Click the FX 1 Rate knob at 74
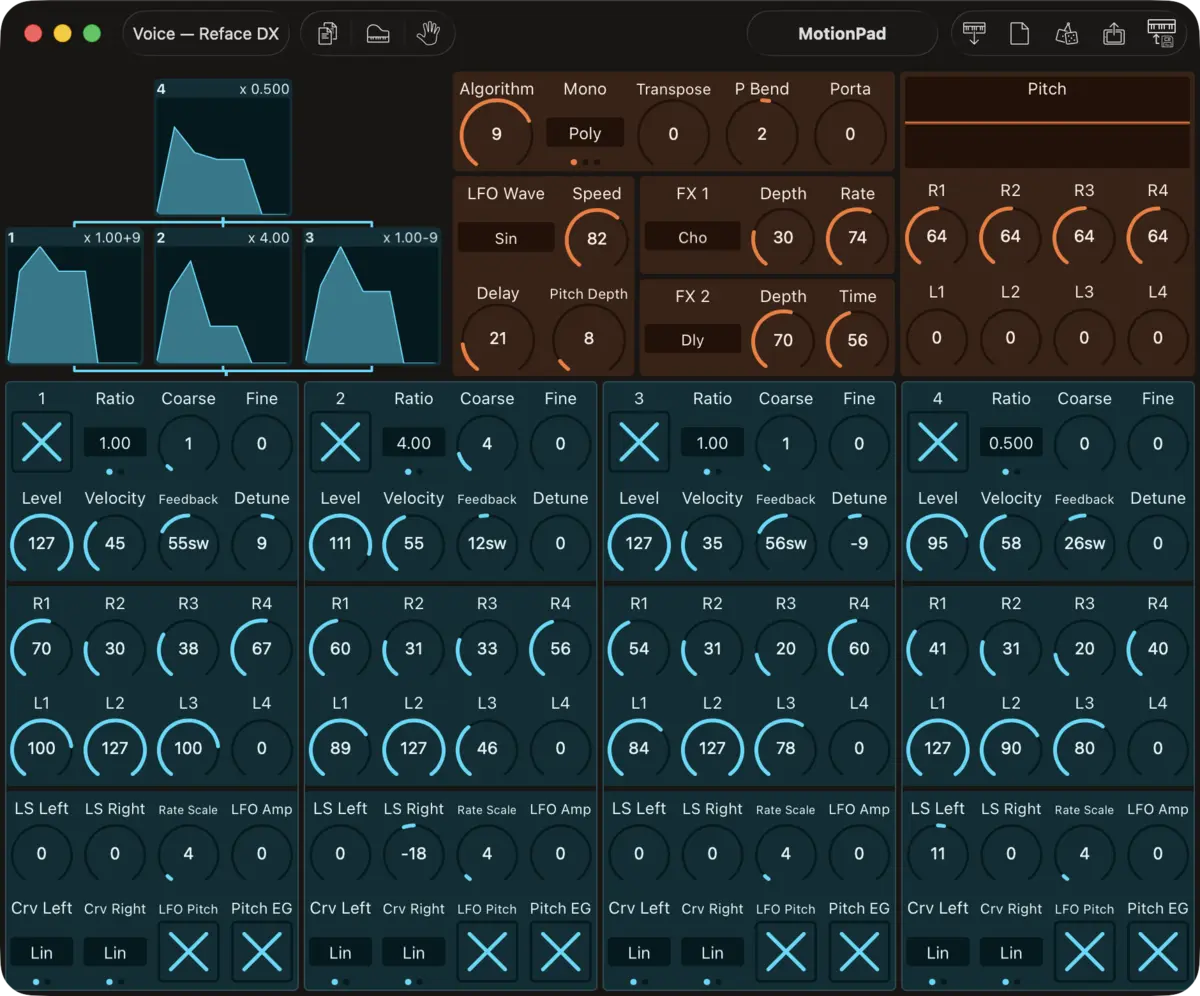 857,238
